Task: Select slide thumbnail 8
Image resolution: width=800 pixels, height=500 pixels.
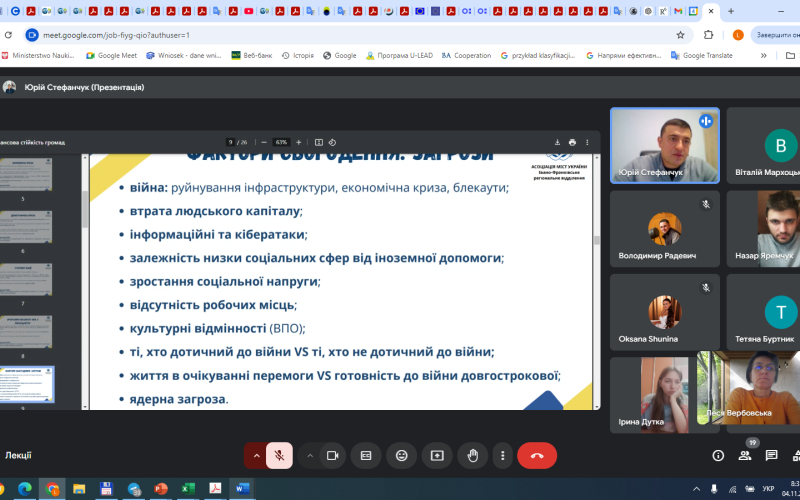Action: pos(25,332)
